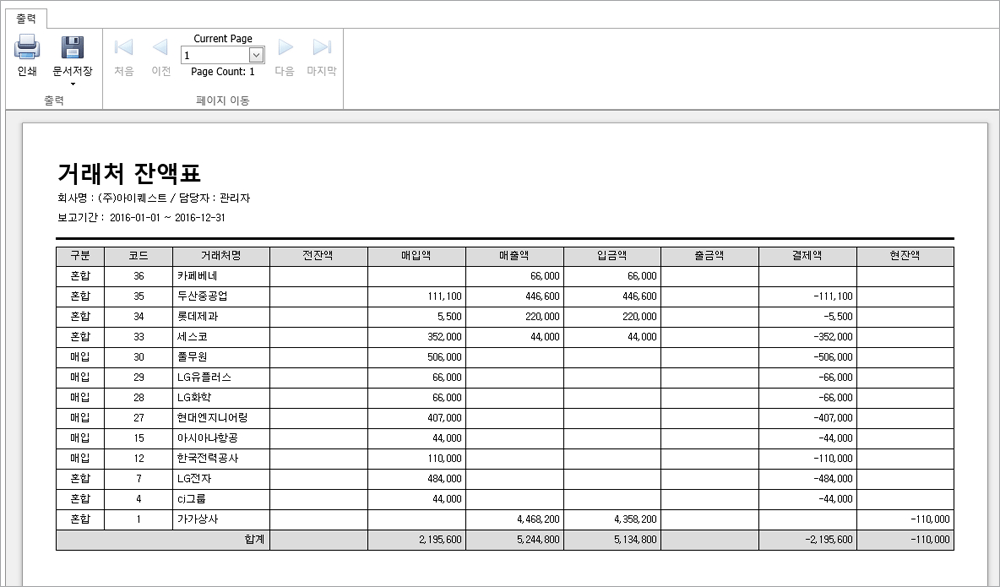Click the 매출액 column header
This screenshot has height=587, width=1000.
[514, 256]
